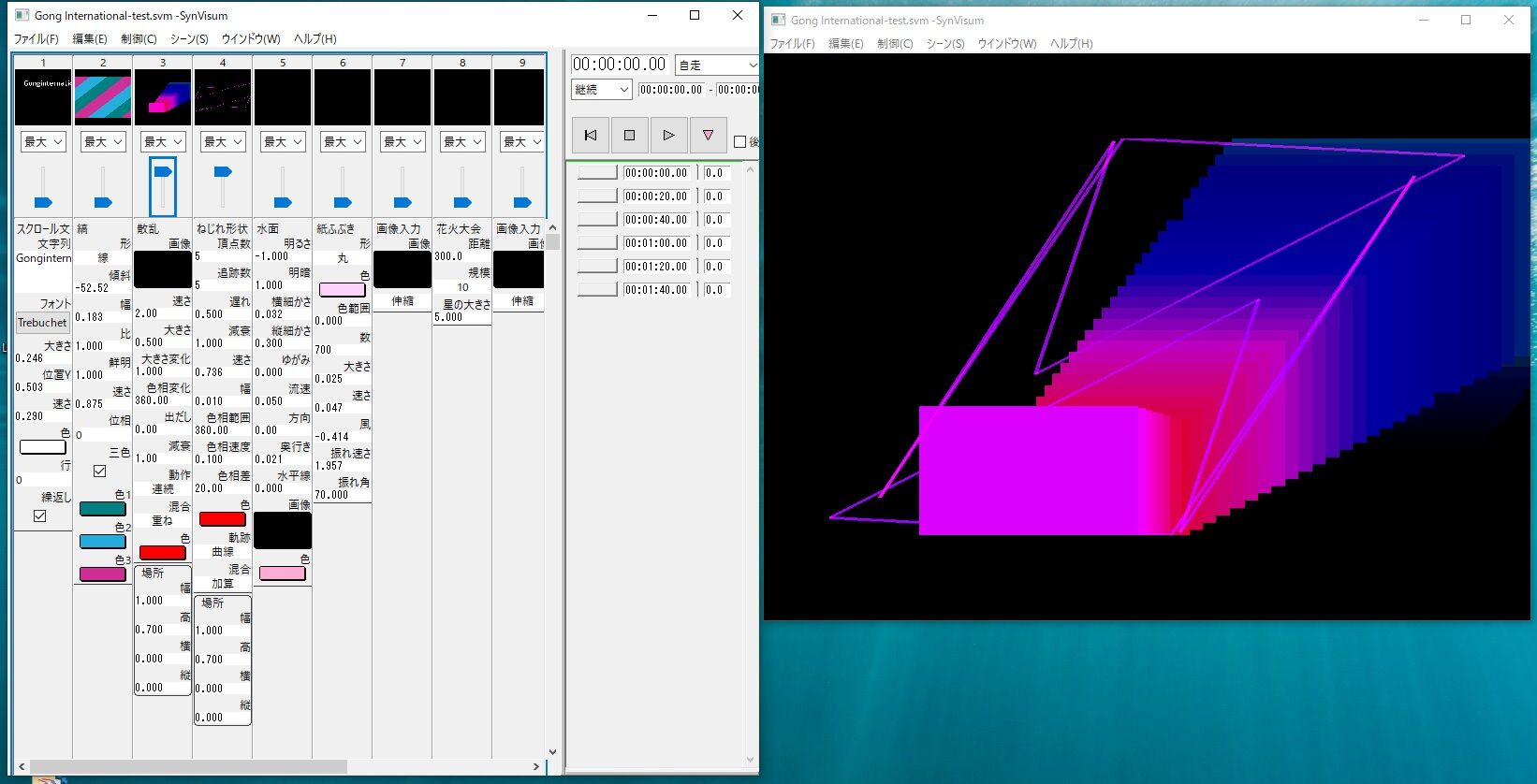
Task: Click the SynVisum app icon in the preview window title bar
Action: click(x=778, y=20)
